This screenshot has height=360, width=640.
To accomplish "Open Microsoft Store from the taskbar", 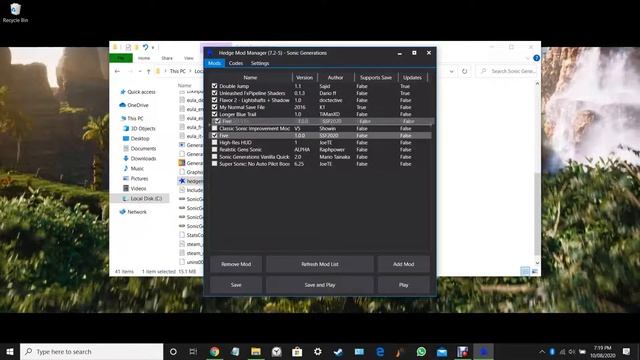I will [297, 352].
